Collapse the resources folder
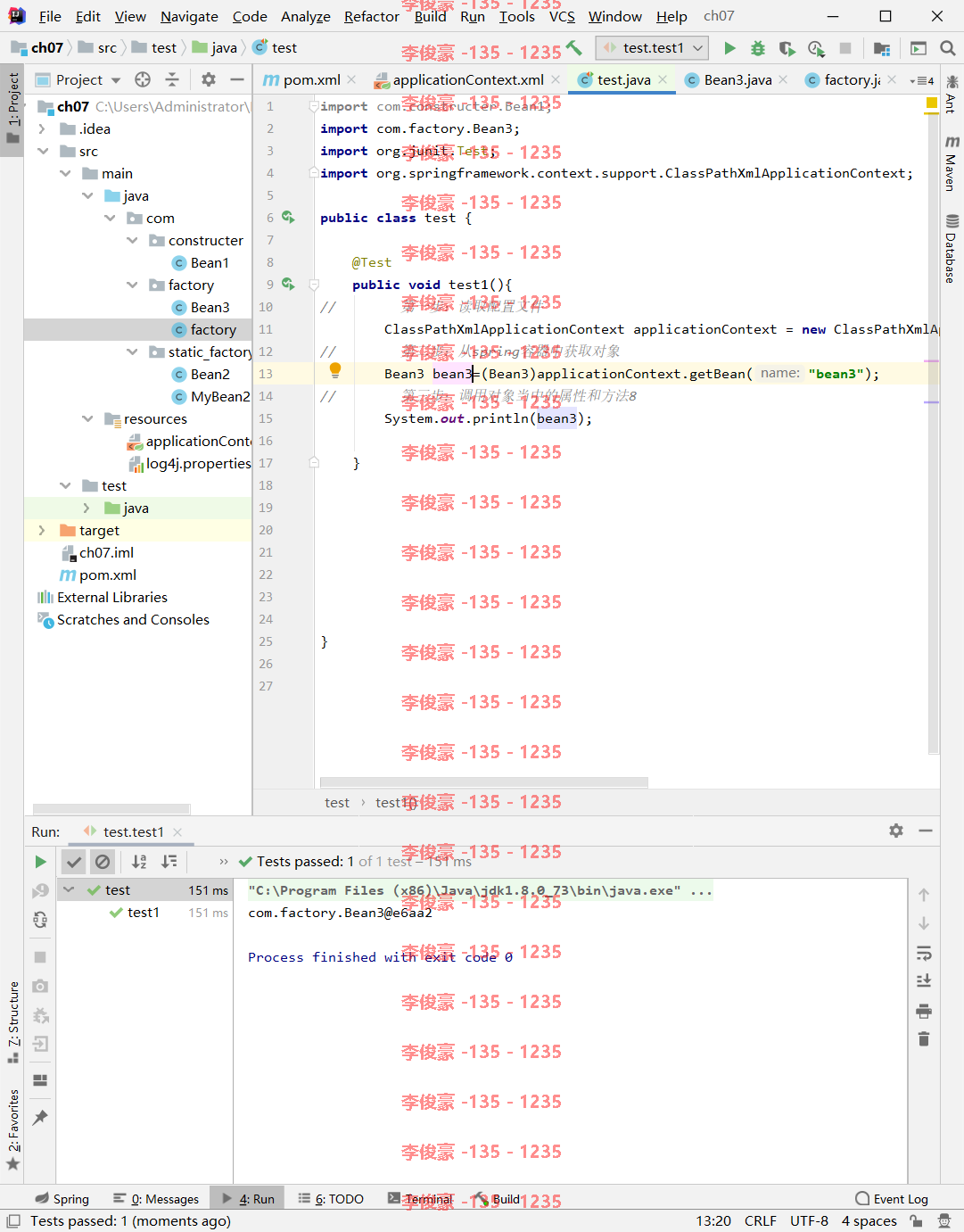This screenshot has height=1232, width=964. 87,418
